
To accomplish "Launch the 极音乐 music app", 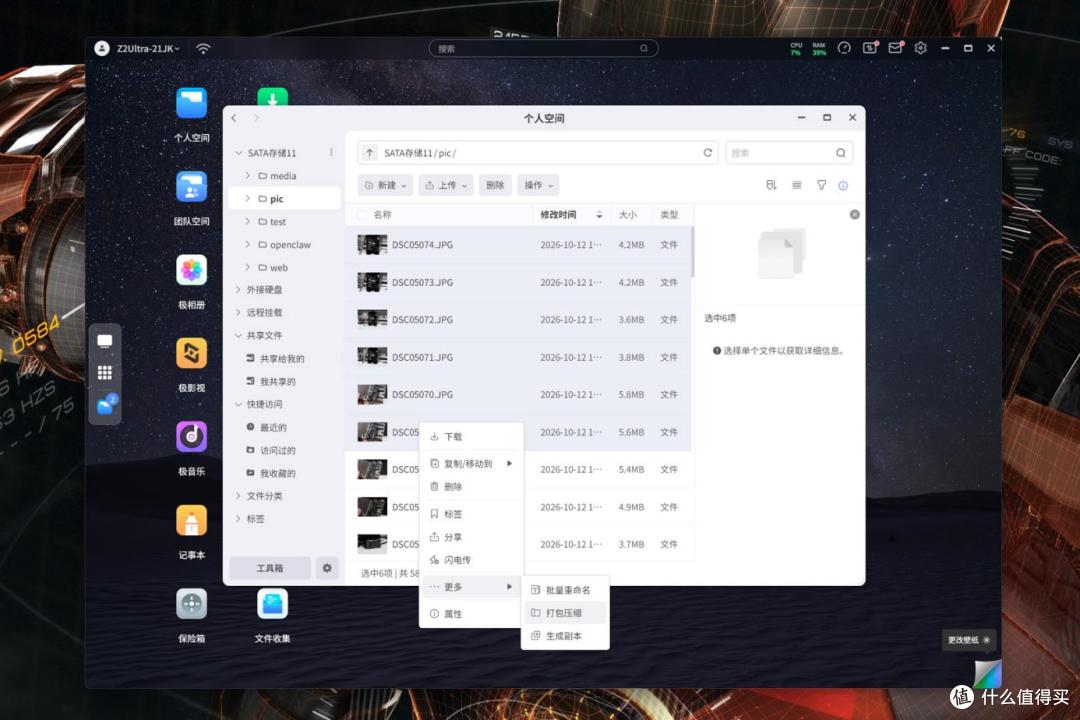I will point(191,437).
